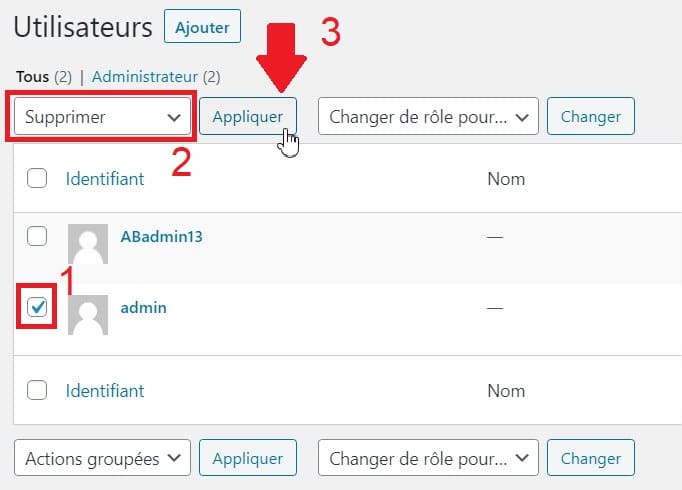The width and height of the screenshot is (682, 490).
Task: Open the ABadmin13 username link
Action: click(161, 237)
